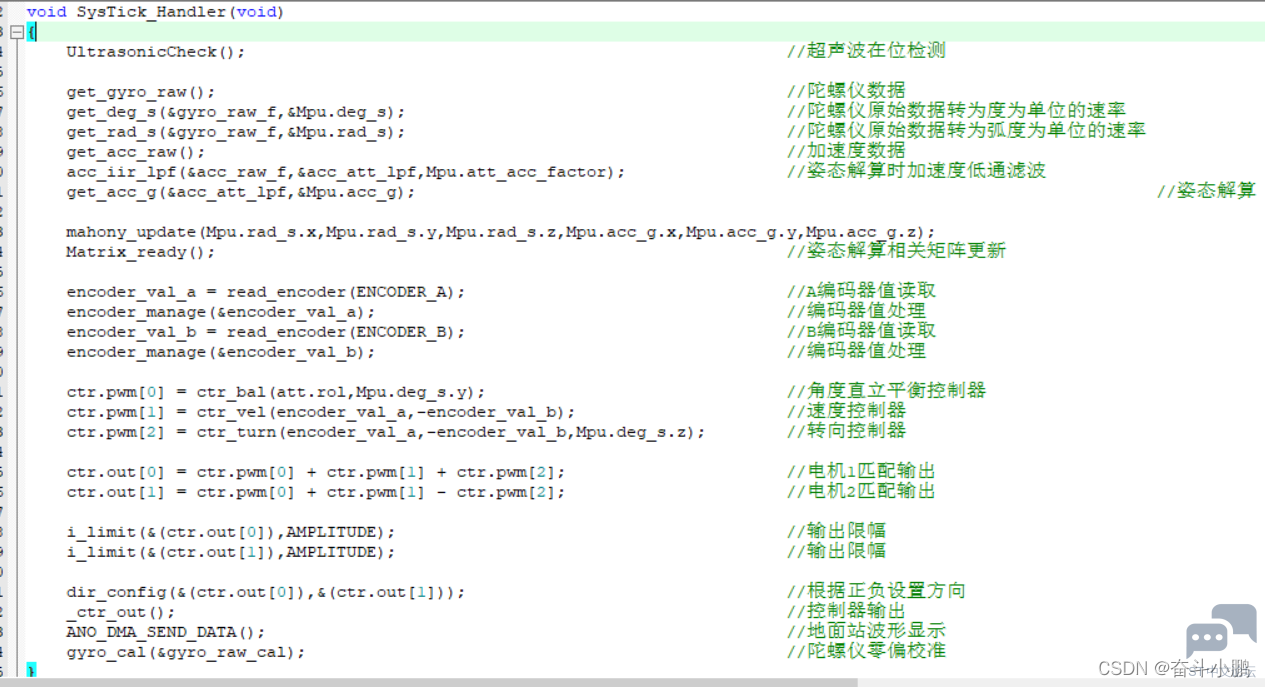The image size is (1265, 687).
Task: Select the 'dir_config(...)' function call line
Action: (x=265, y=591)
